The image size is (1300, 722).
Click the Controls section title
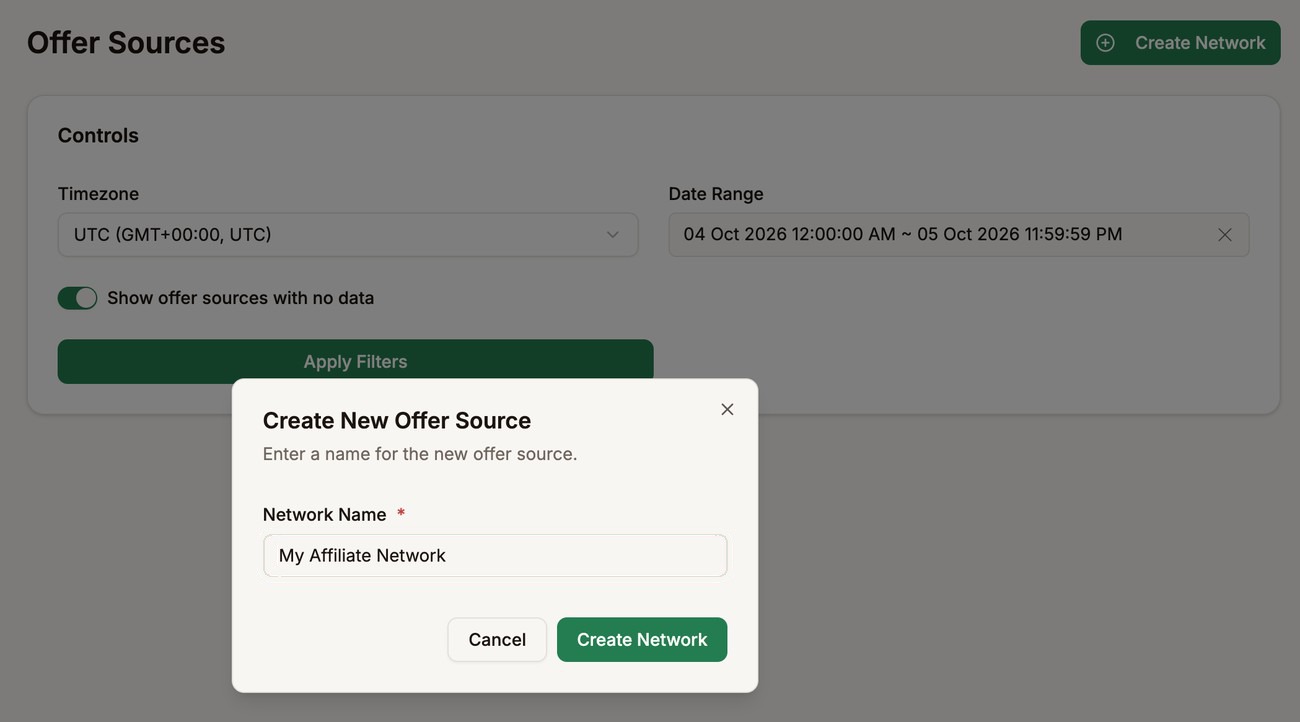(x=98, y=136)
